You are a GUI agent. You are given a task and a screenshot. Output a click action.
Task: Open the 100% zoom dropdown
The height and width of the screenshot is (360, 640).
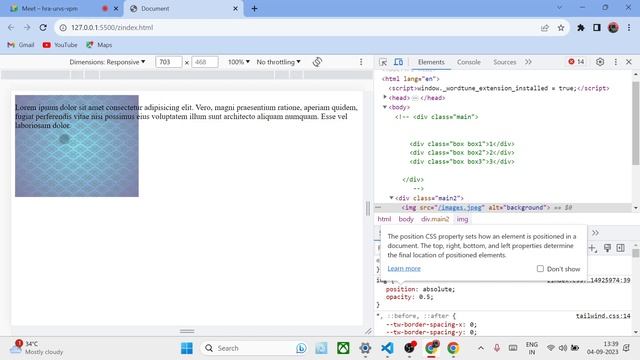(x=239, y=62)
